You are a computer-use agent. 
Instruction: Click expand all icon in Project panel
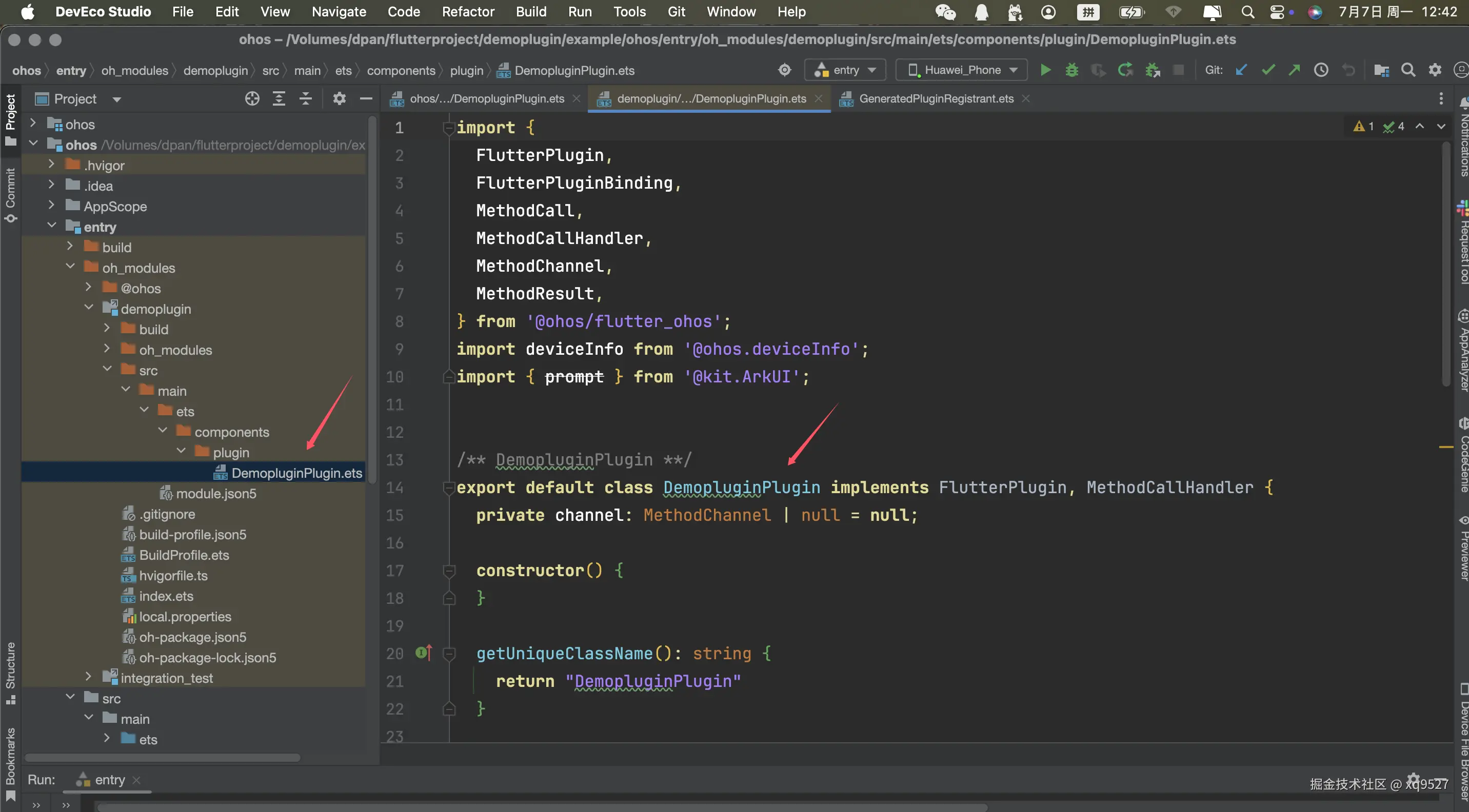(x=279, y=99)
